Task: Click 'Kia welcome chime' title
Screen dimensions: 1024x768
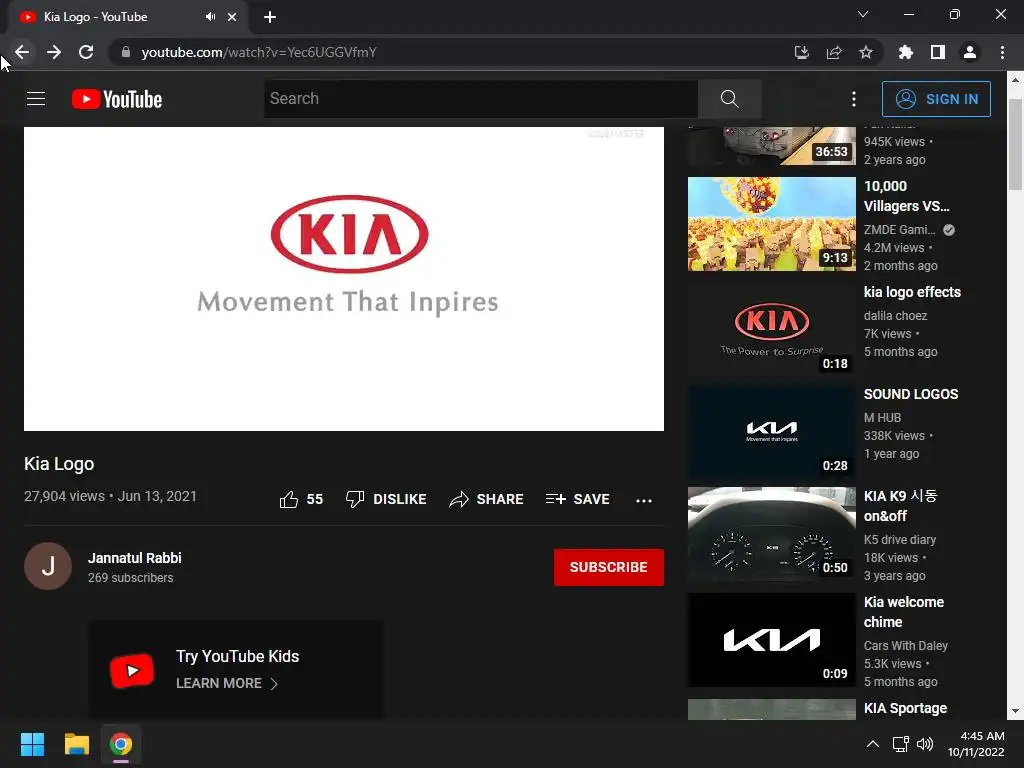Action: (904, 612)
